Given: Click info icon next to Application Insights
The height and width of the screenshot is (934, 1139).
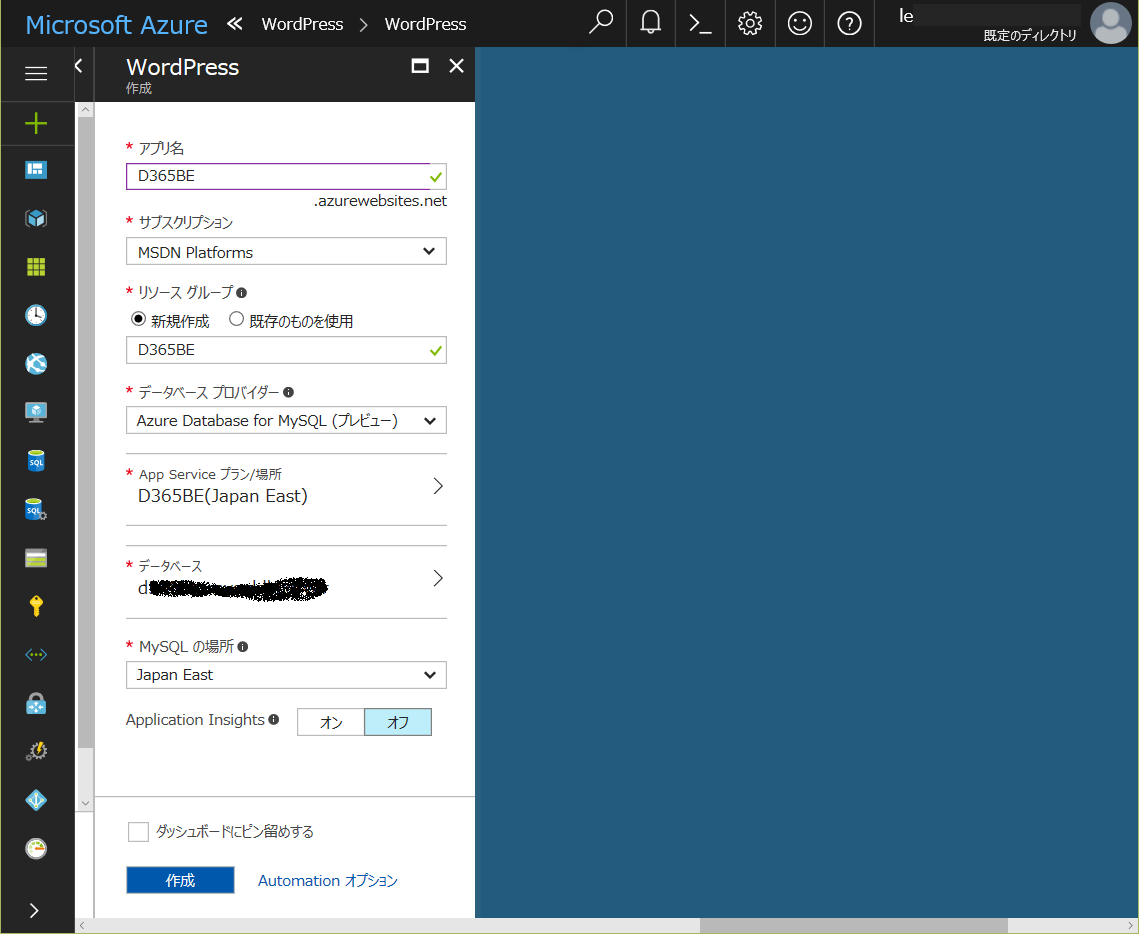Looking at the screenshot, I should (x=274, y=719).
